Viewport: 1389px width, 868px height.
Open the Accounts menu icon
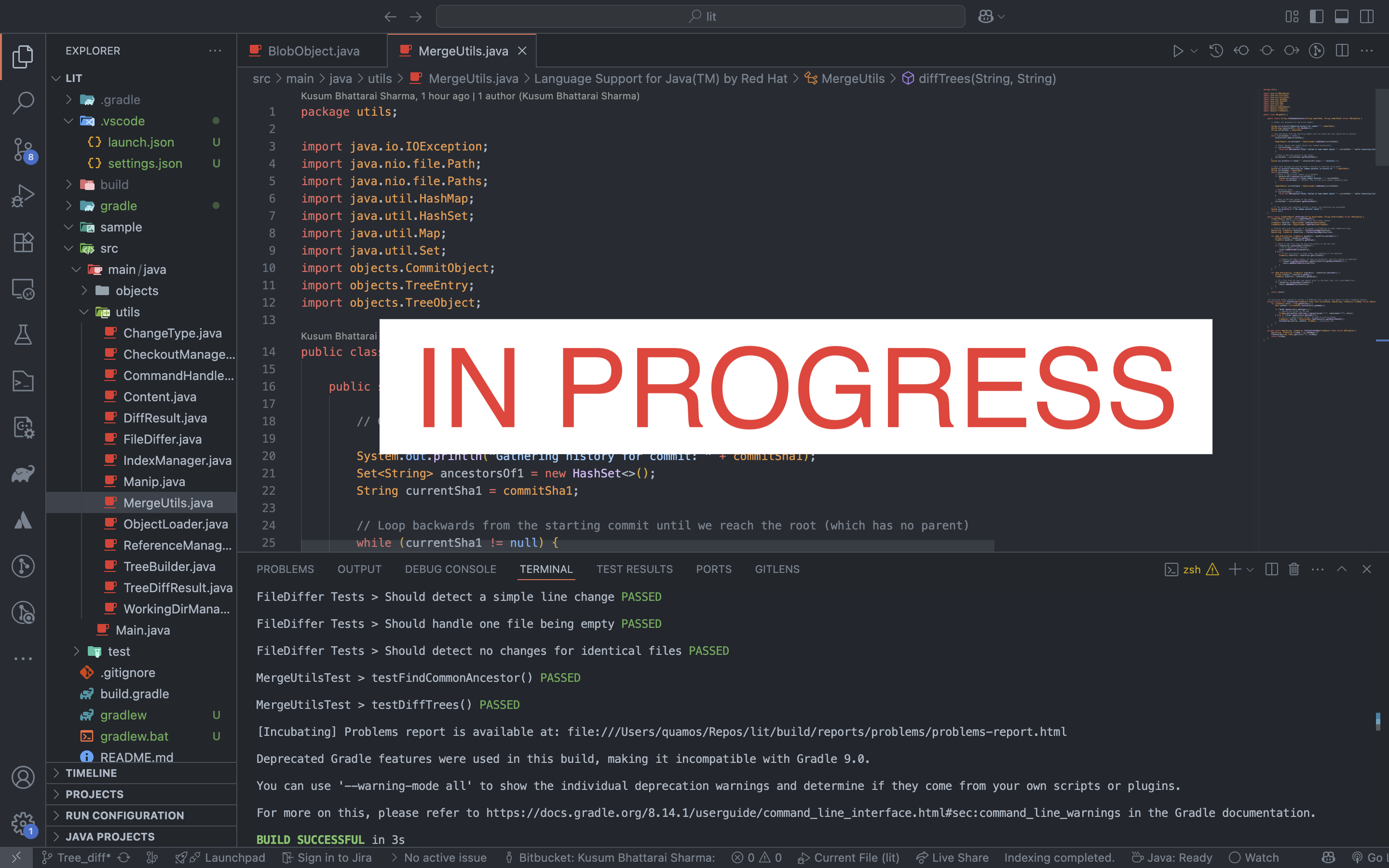point(23,777)
